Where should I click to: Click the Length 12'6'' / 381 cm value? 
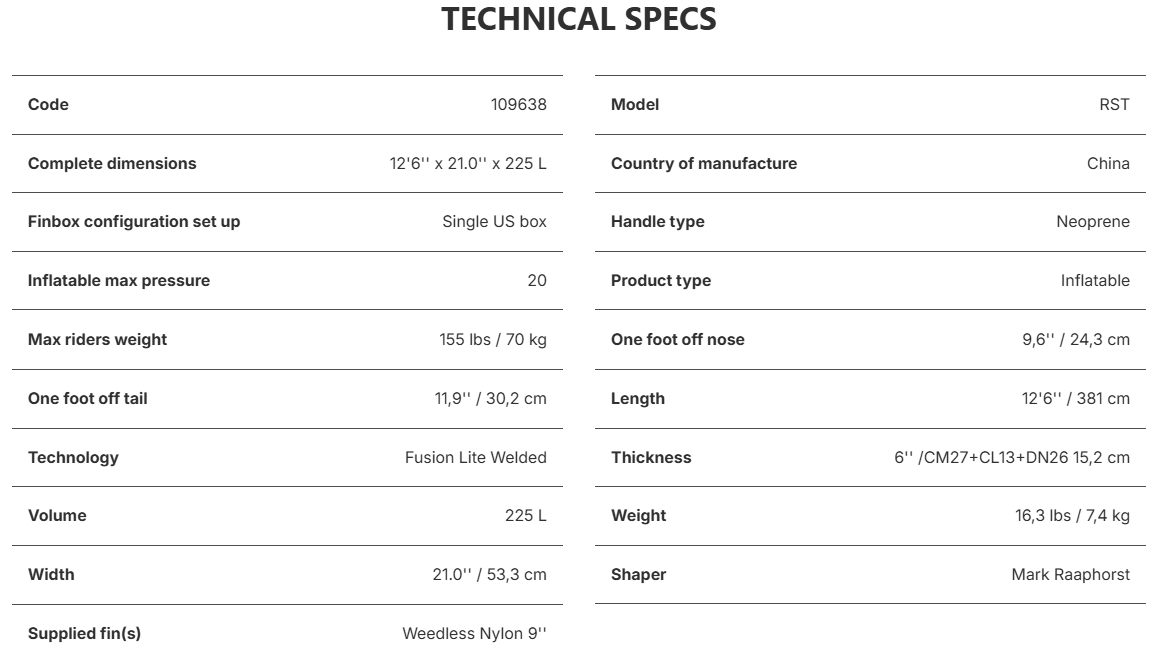click(1076, 398)
